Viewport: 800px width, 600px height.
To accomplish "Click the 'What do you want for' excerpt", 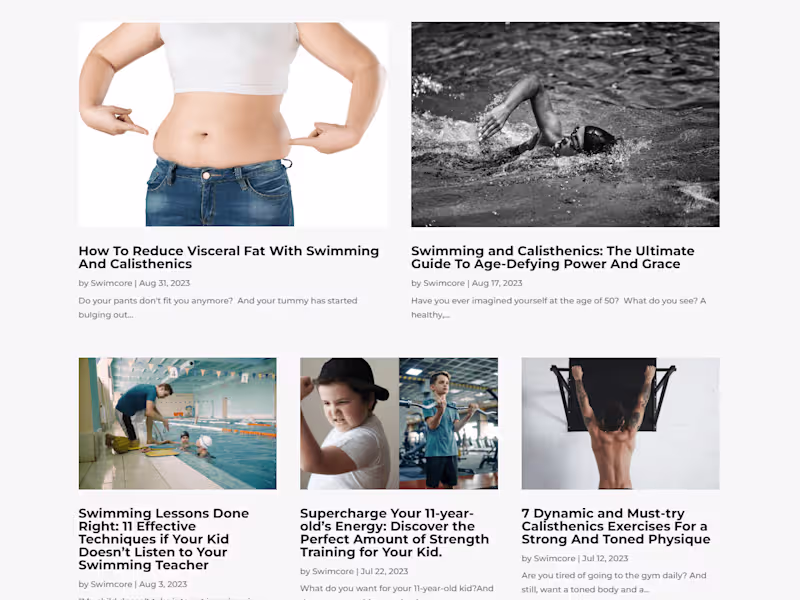I will [x=397, y=589].
